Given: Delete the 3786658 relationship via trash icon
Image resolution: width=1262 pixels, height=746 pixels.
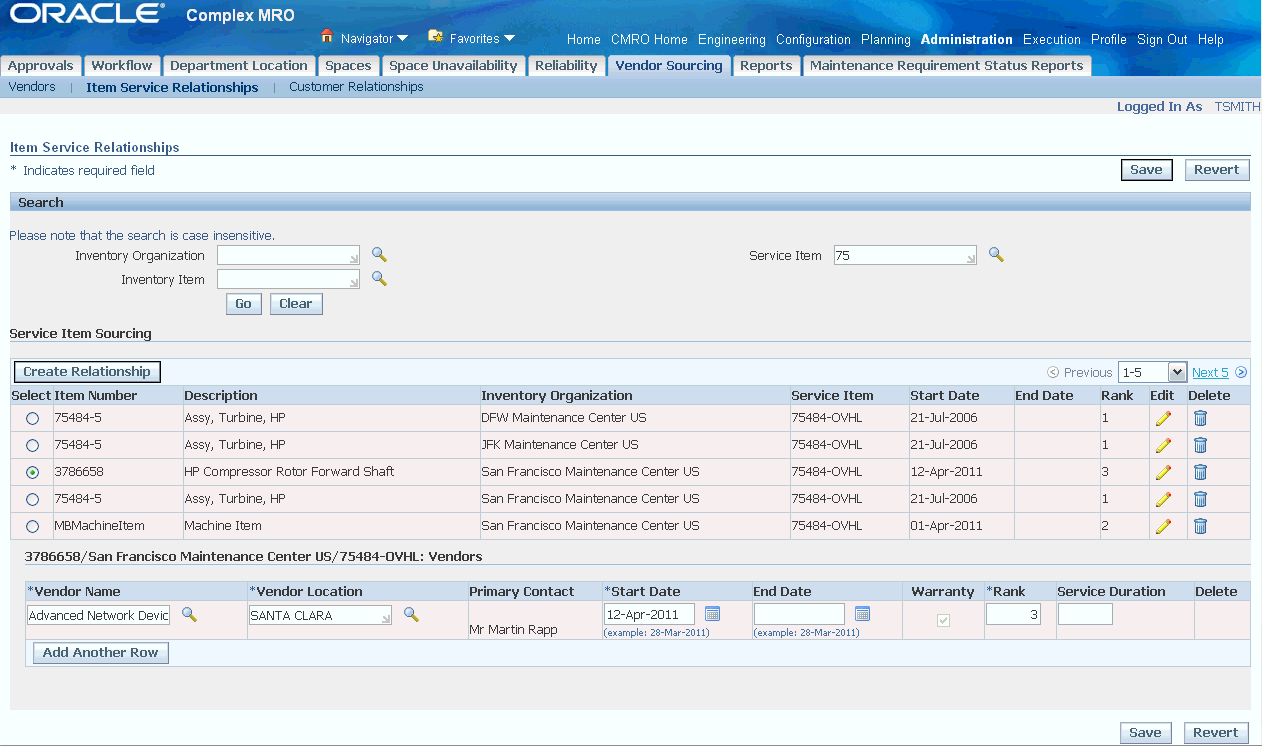Looking at the screenshot, I should 1200,472.
